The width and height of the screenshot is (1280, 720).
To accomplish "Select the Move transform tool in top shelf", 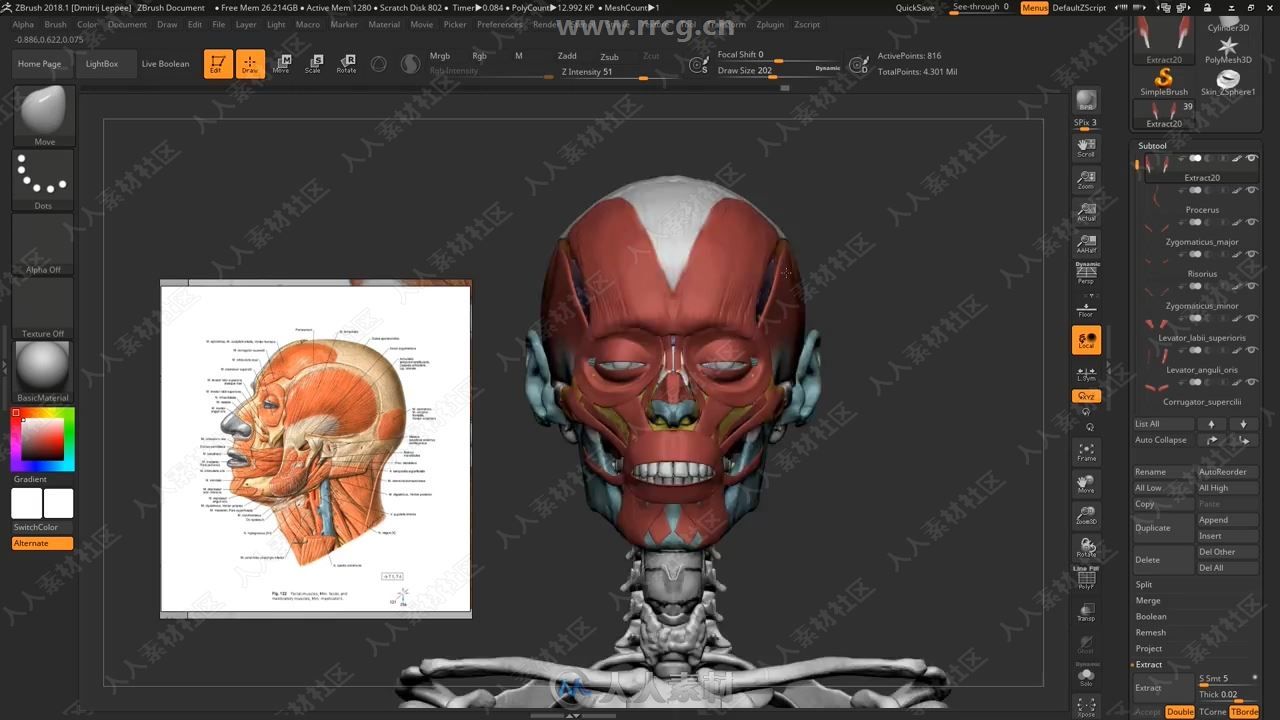I will tap(282, 64).
